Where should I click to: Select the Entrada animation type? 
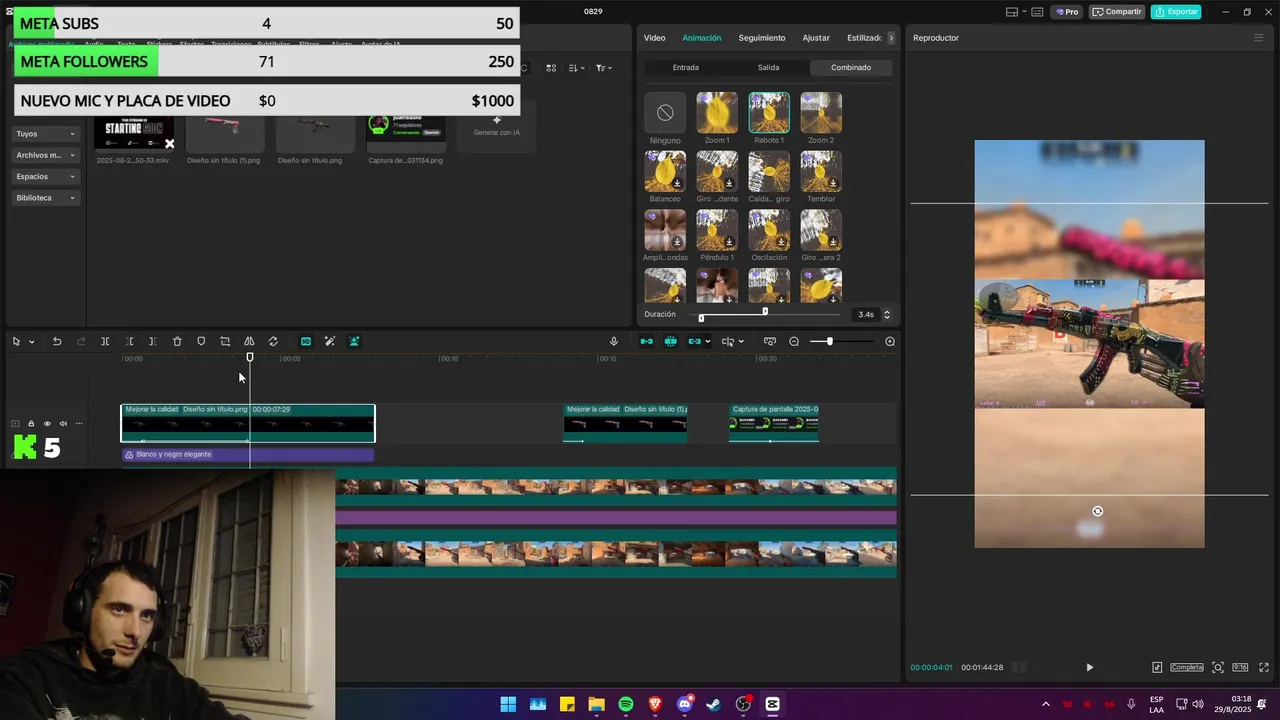[686, 68]
